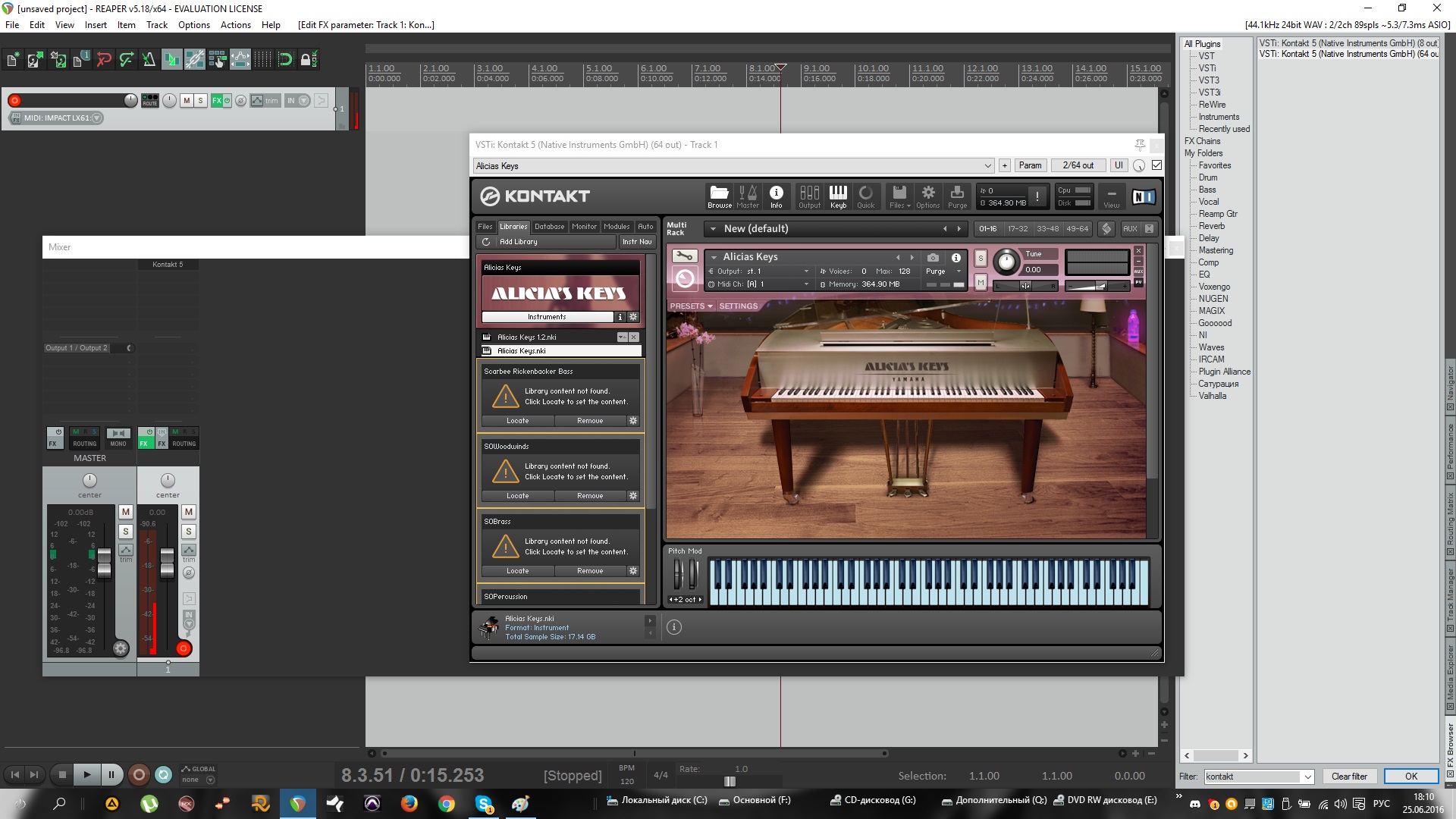This screenshot has width=1456, height=819.
Task: Click the wrench edit icon for Alicias Keys
Action: (x=684, y=256)
